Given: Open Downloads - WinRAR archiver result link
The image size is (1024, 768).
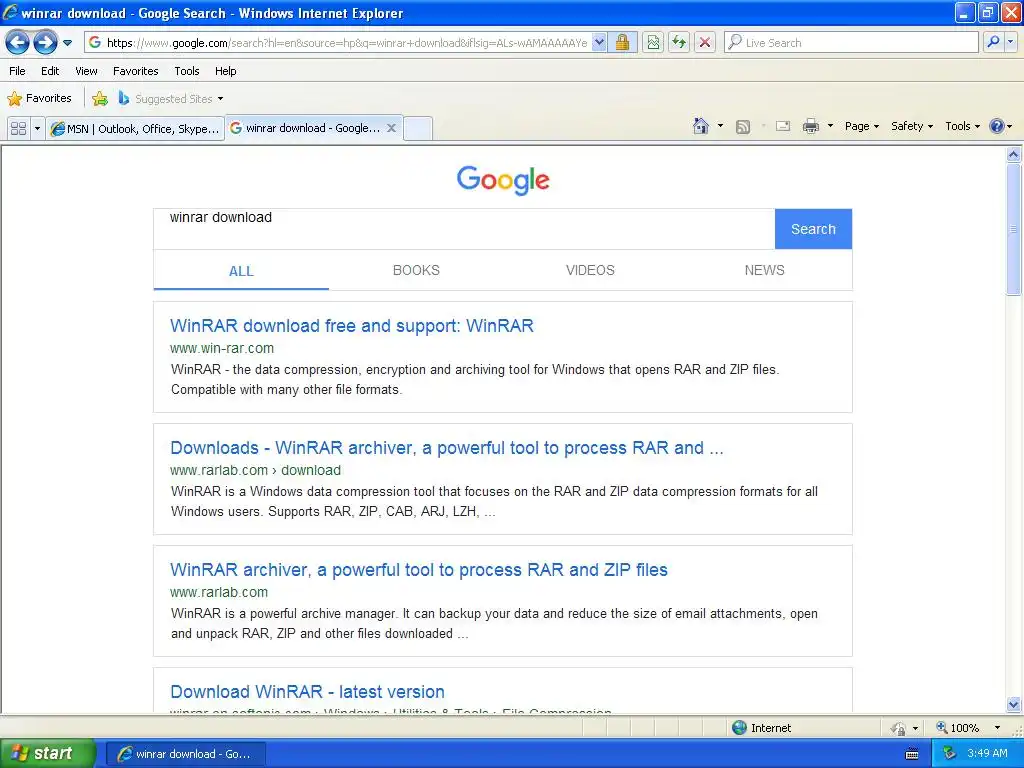Looking at the screenshot, I should [x=447, y=448].
